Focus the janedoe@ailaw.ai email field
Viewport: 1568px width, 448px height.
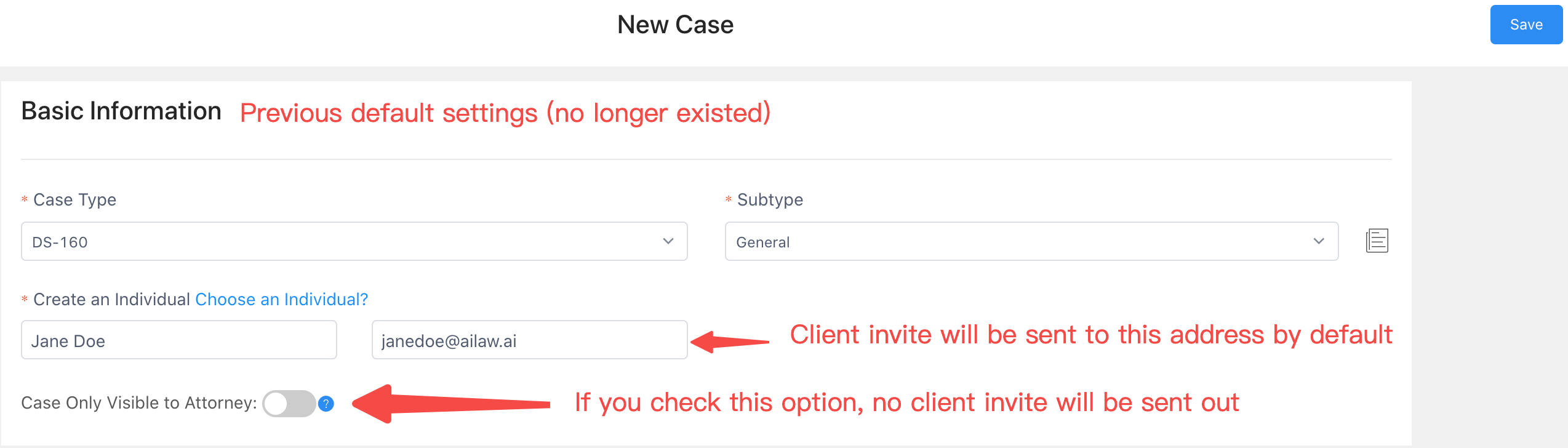[x=530, y=340]
